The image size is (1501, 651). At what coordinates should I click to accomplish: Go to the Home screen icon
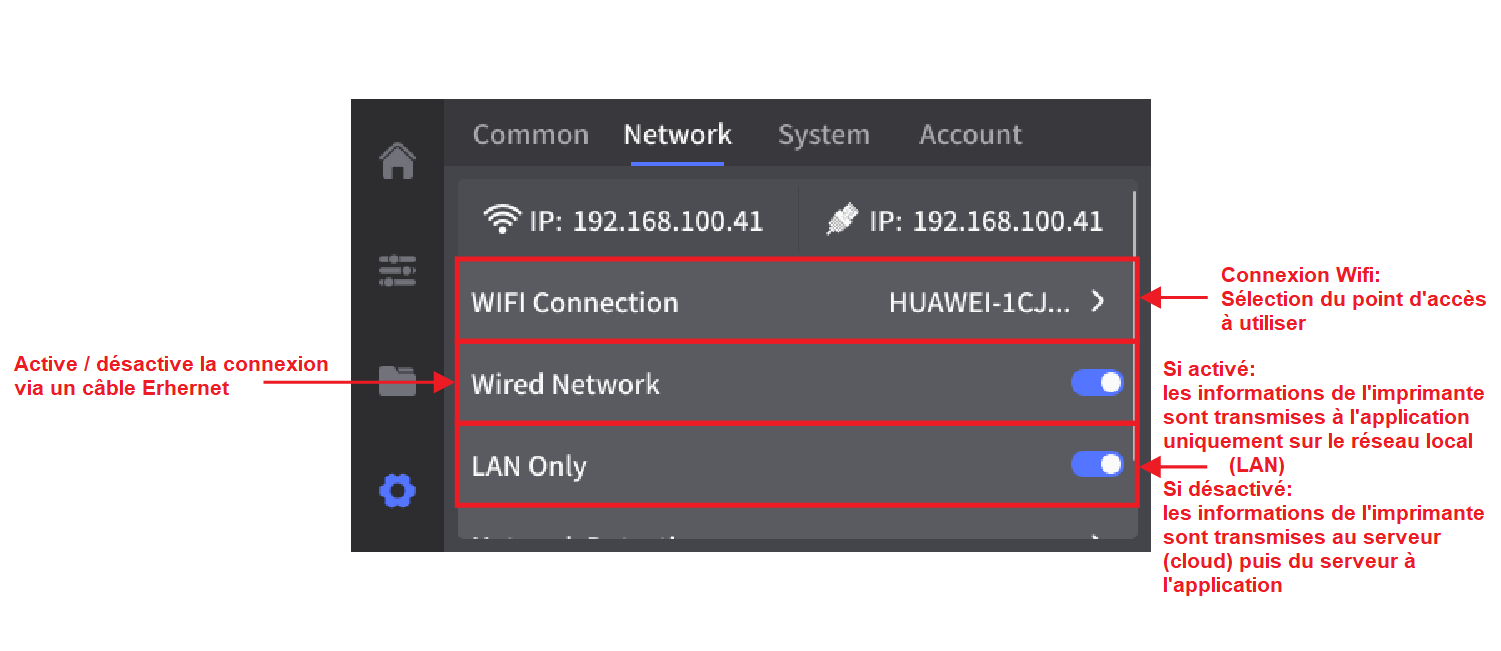click(x=398, y=160)
